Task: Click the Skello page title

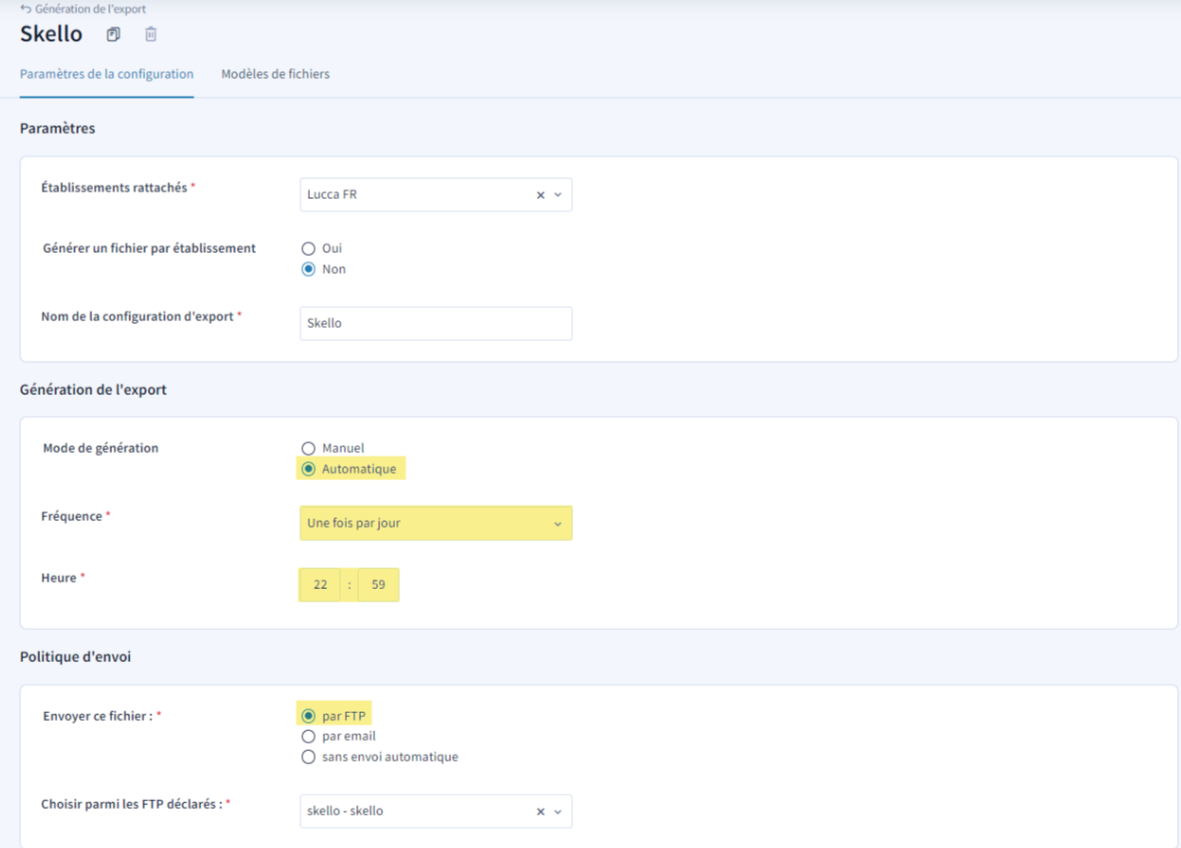Action: [x=51, y=34]
